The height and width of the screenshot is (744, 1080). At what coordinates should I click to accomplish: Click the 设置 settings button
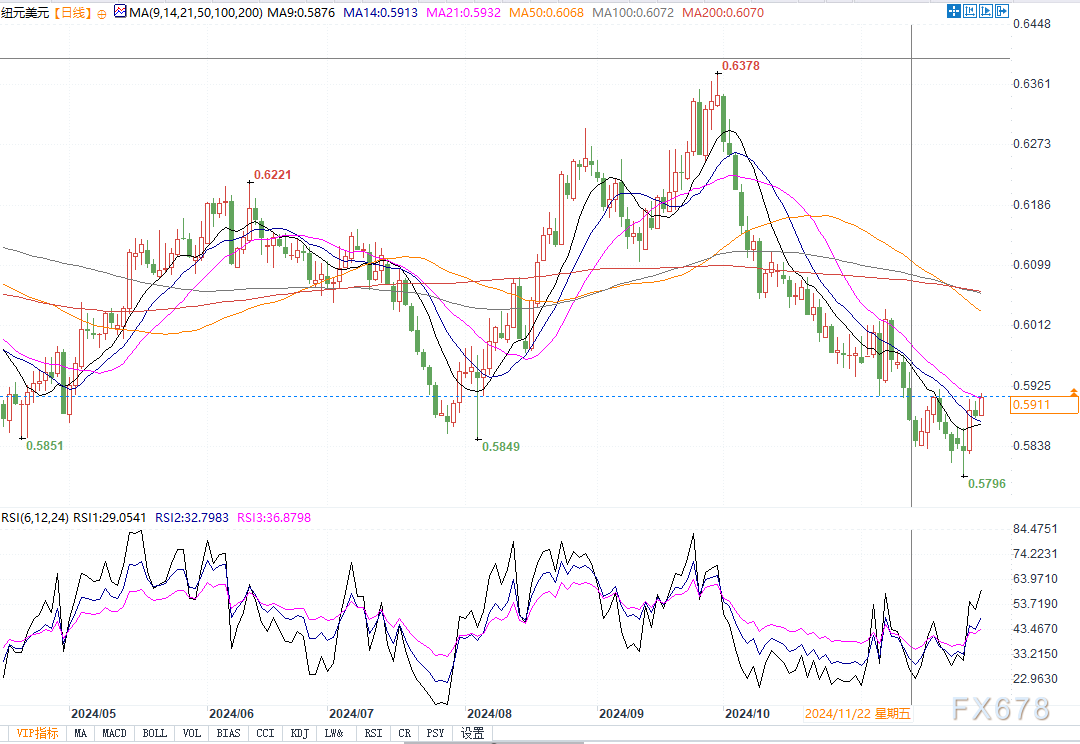(x=473, y=733)
